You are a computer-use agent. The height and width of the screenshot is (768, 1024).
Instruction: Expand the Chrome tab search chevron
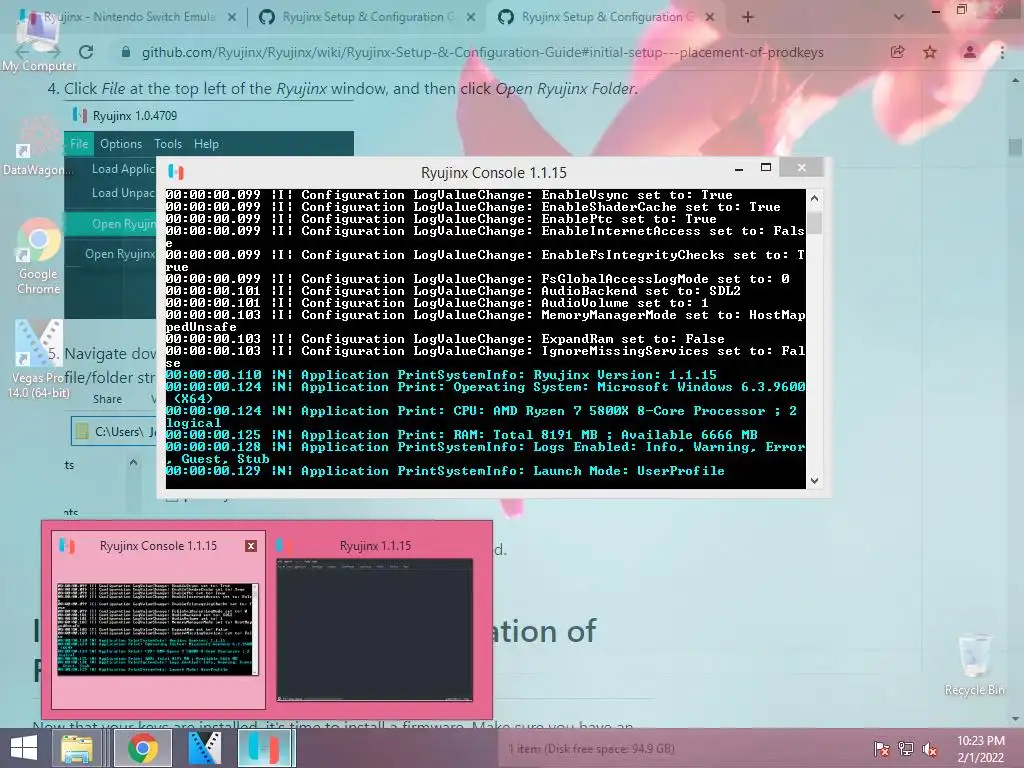[x=899, y=17]
